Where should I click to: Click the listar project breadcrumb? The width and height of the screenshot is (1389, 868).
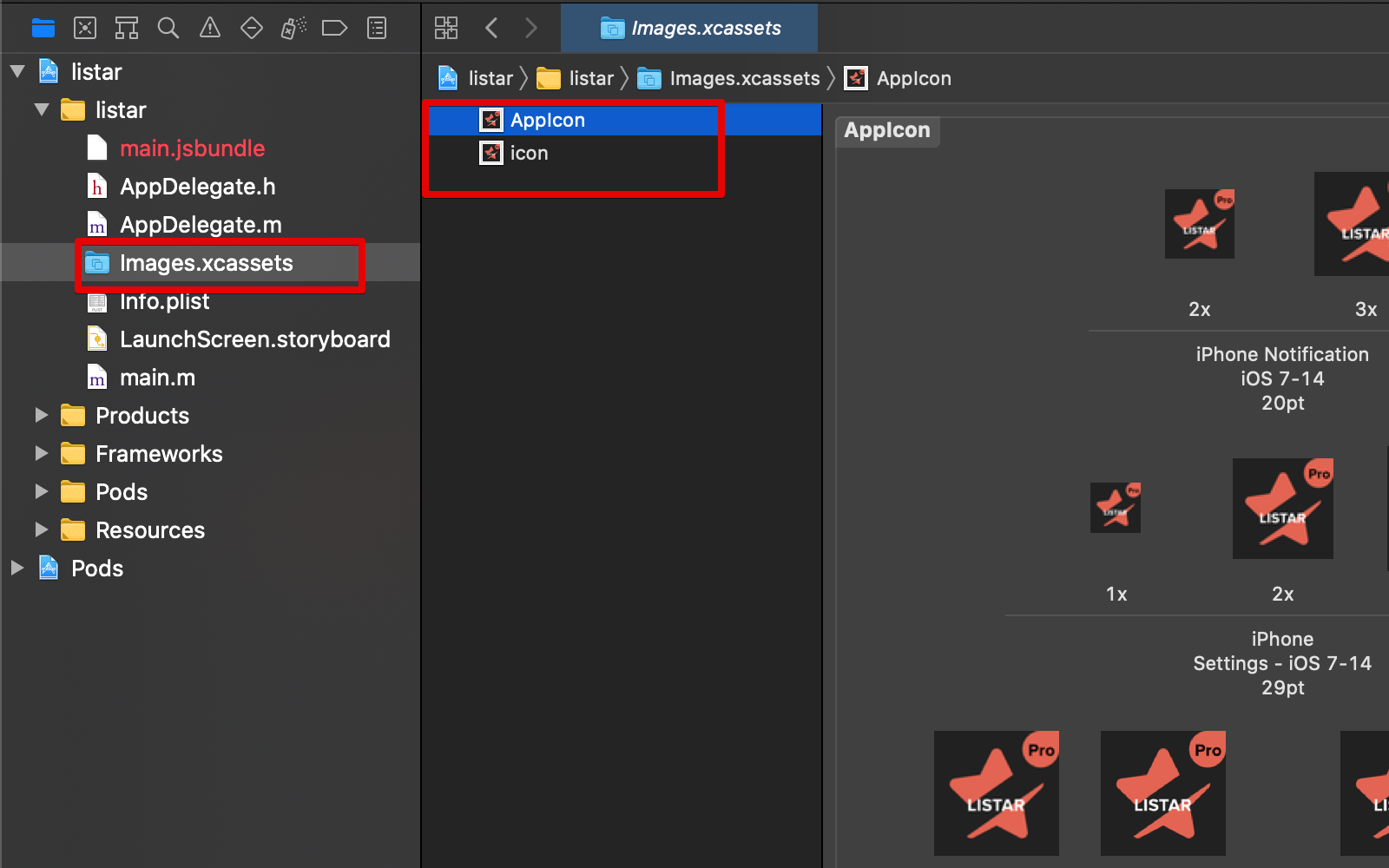pos(477,78)
